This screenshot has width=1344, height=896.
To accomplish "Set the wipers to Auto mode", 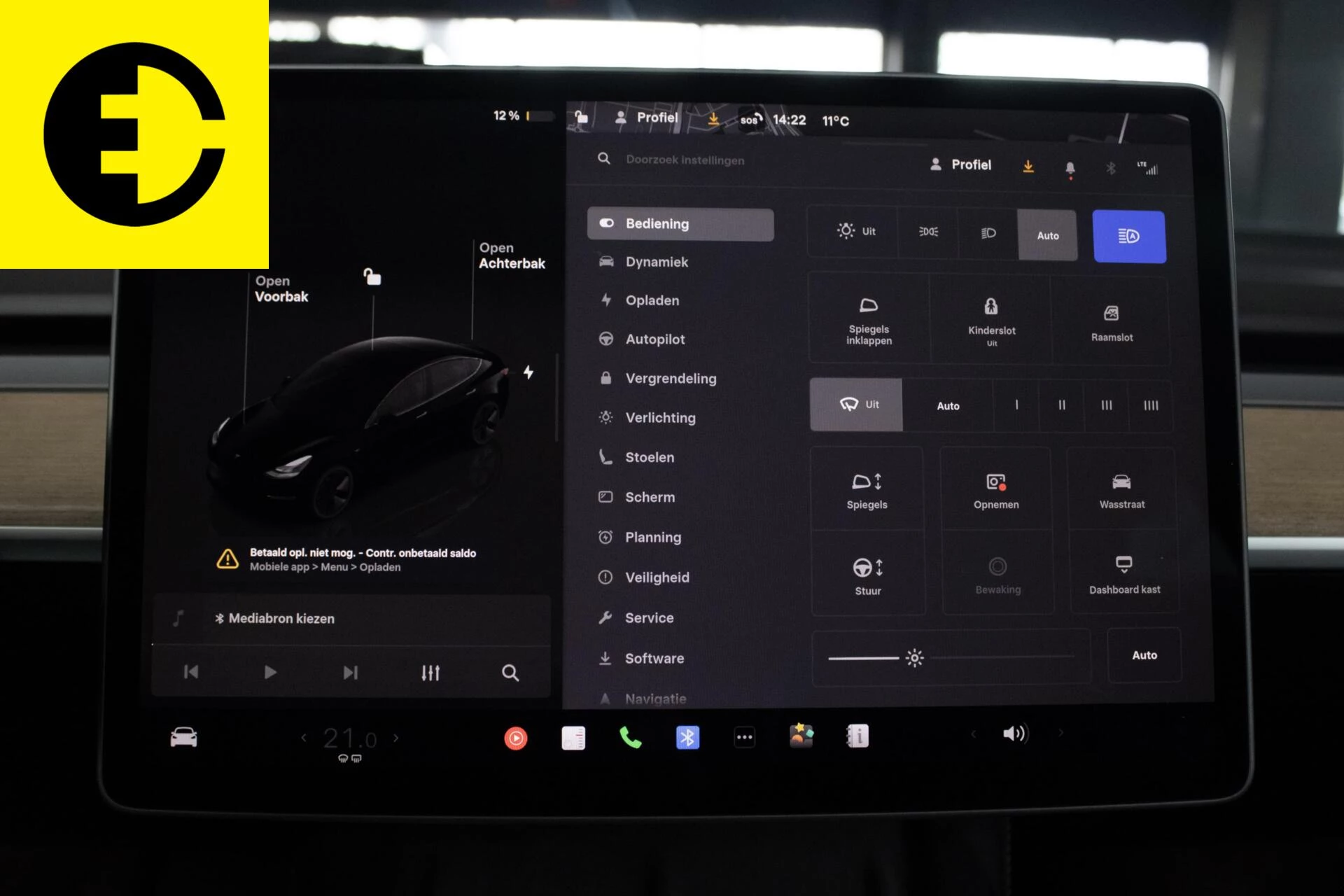I will pyautogui.click(x=948, y=405).
